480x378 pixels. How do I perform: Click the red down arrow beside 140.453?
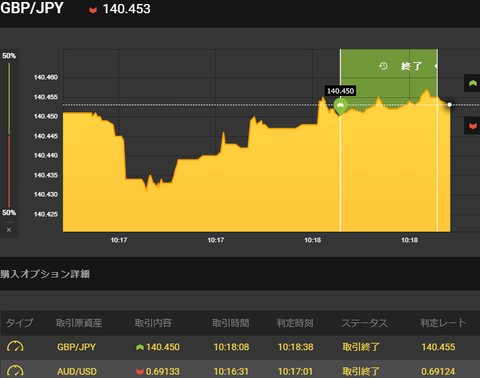coord(93,10)
